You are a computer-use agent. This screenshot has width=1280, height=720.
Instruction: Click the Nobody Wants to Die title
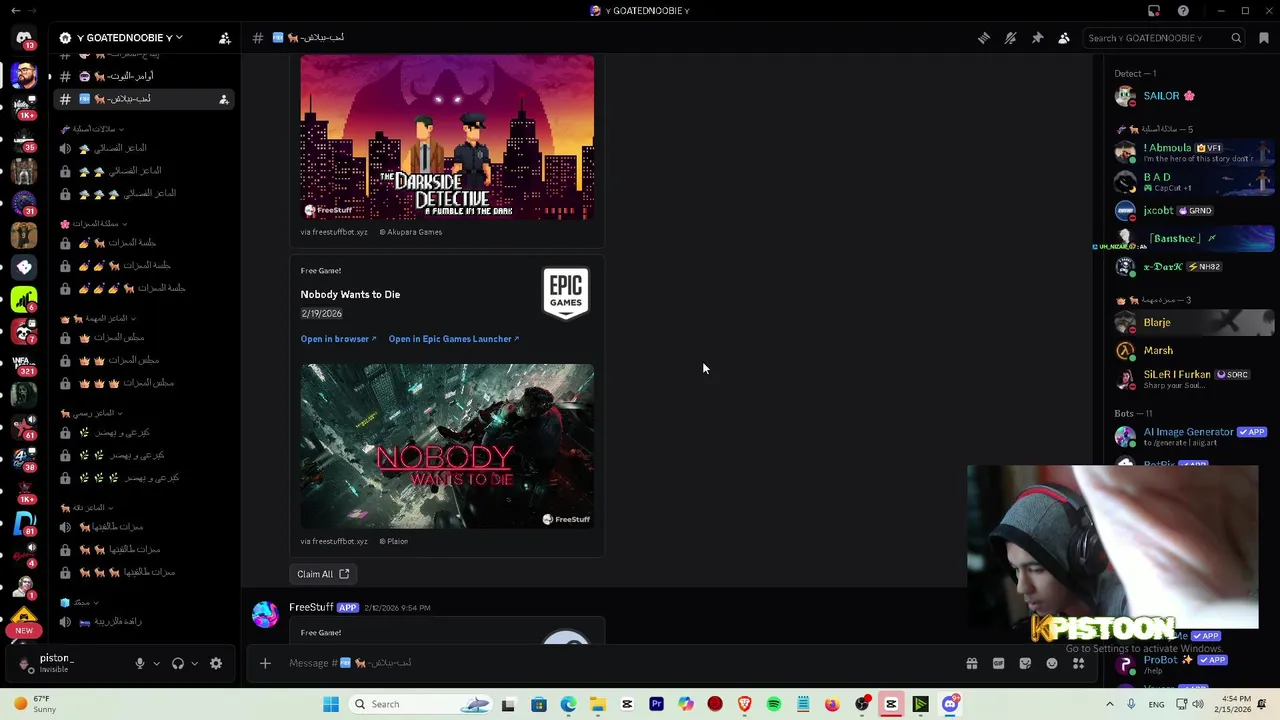tap(350, 294)
